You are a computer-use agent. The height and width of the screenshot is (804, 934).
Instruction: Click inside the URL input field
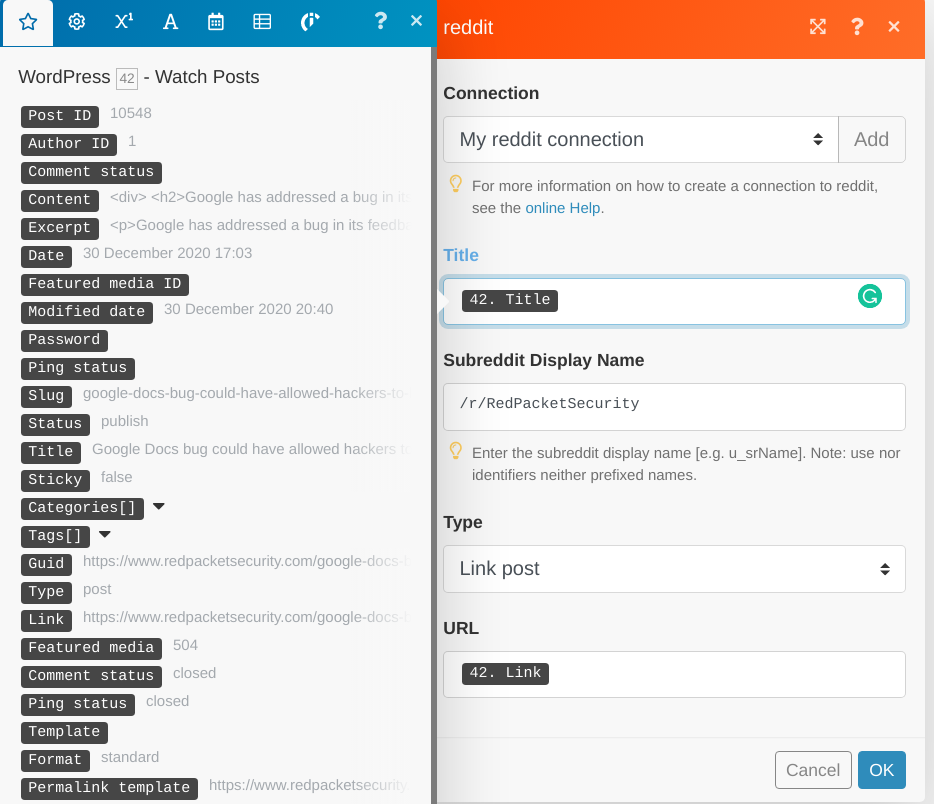[674, 674]
